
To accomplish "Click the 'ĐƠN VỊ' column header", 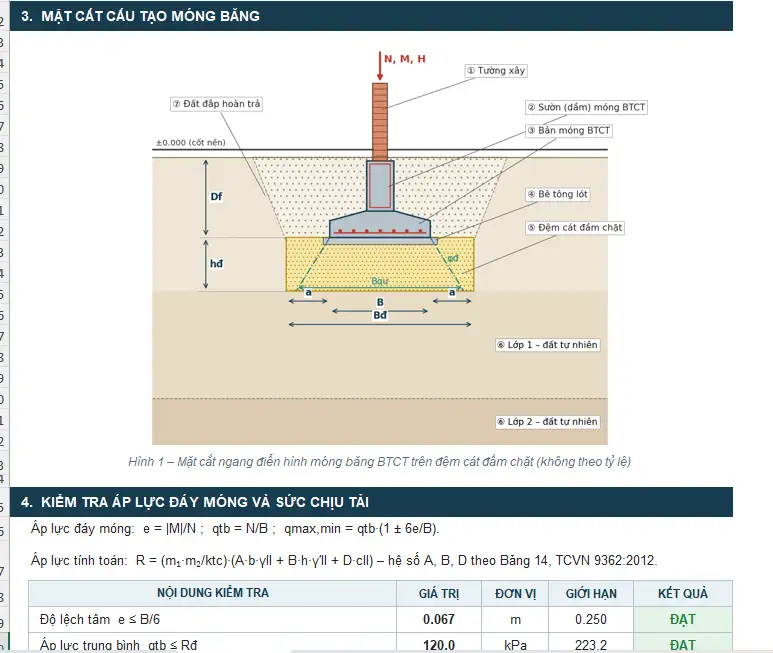I will pyautogui.click(x=515, y=593).
